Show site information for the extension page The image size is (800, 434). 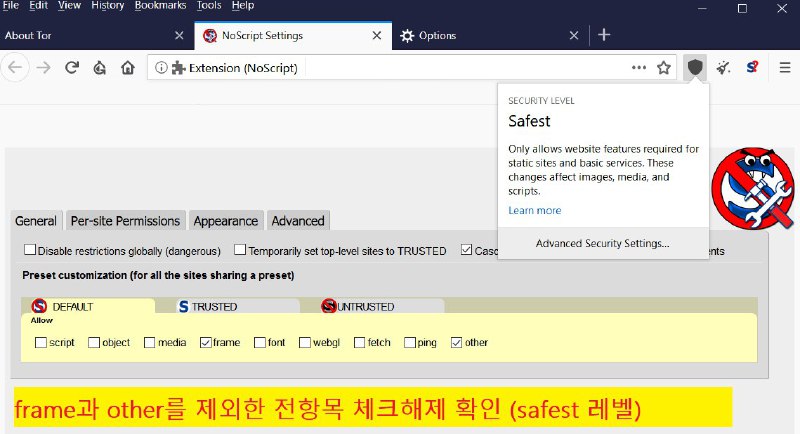pos(161,67)
